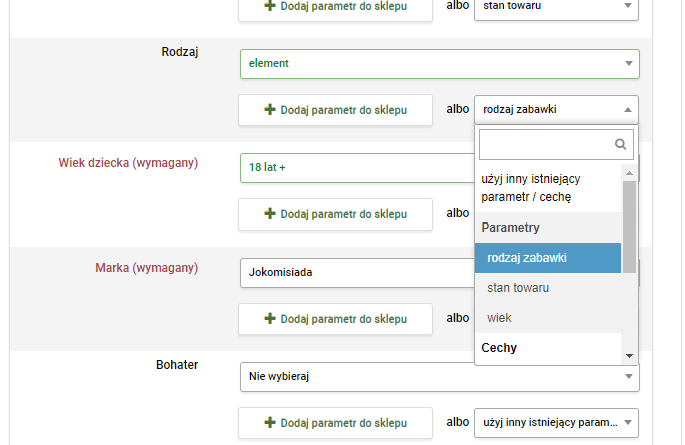Choose 'rodzaj zabawki' from the list
Image resolution: width=685 pixels, height=445 pixels.
pos(548,258)
